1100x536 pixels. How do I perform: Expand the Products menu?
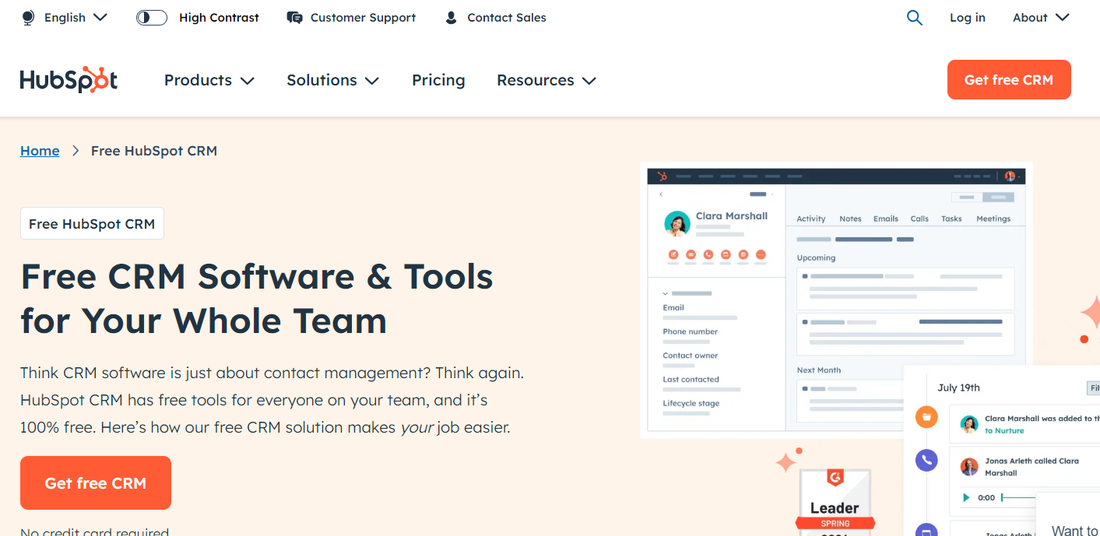pyautogui.click(x=209, y=80)
